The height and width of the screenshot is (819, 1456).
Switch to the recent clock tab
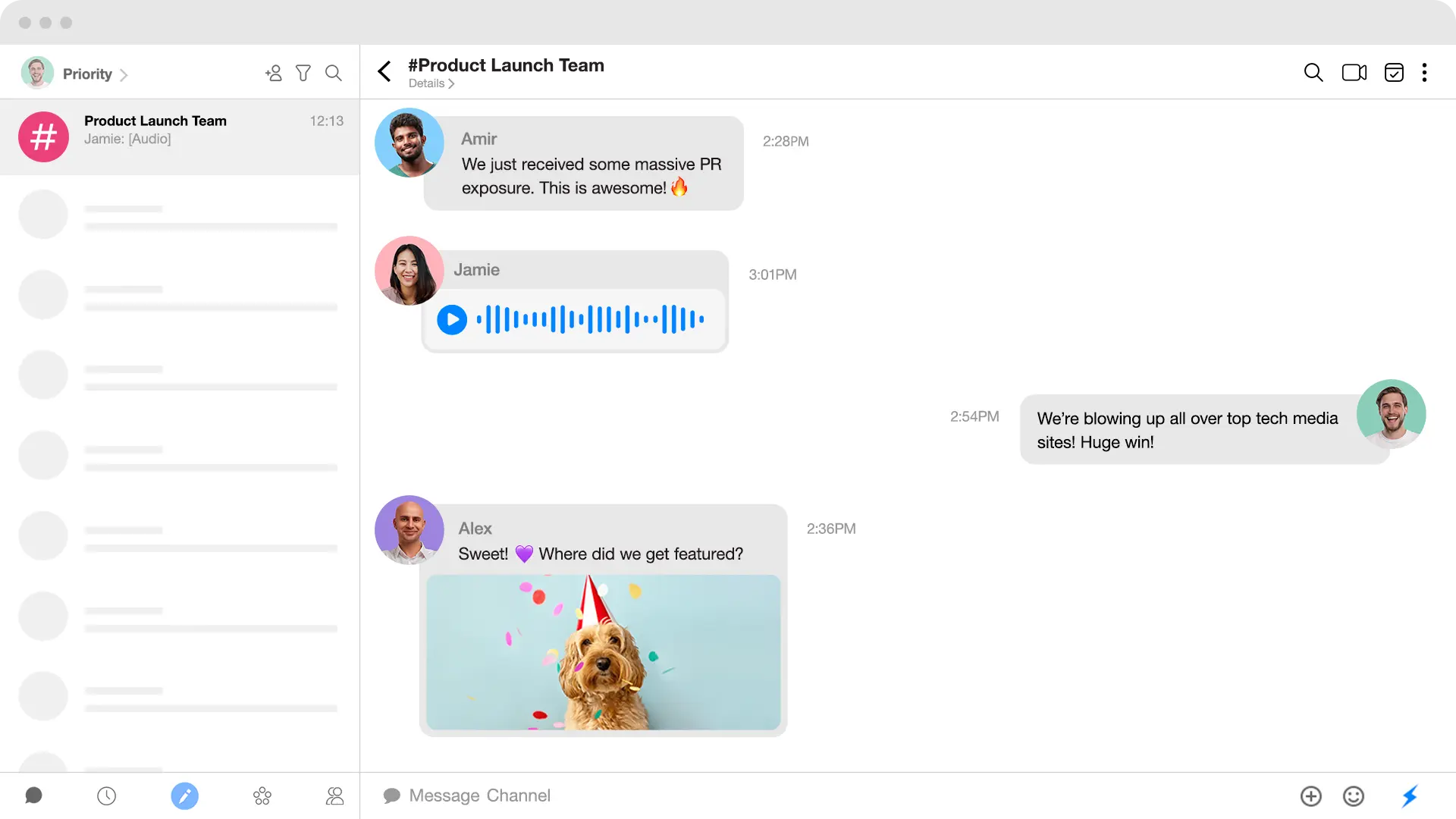pyautogui.click(x=107, y=795)
